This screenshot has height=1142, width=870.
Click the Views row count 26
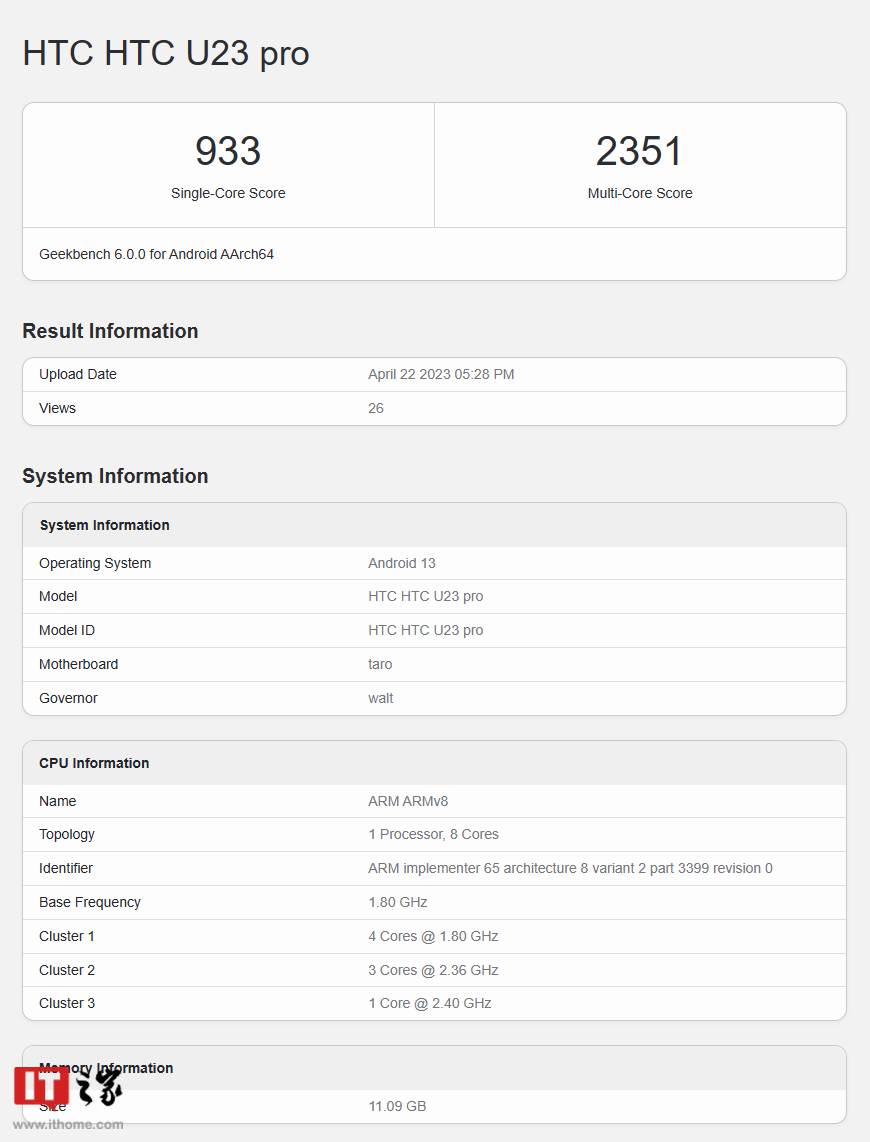376,408
